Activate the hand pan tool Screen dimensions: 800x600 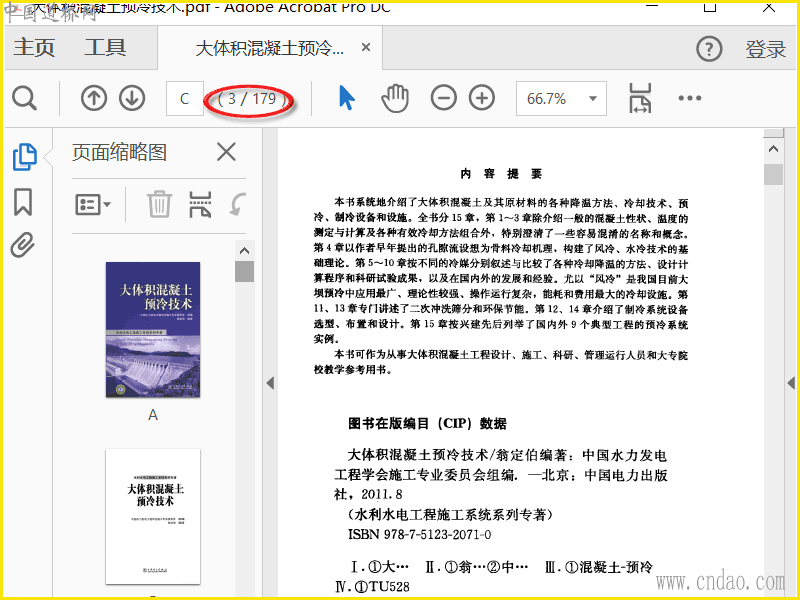(395, 98)
